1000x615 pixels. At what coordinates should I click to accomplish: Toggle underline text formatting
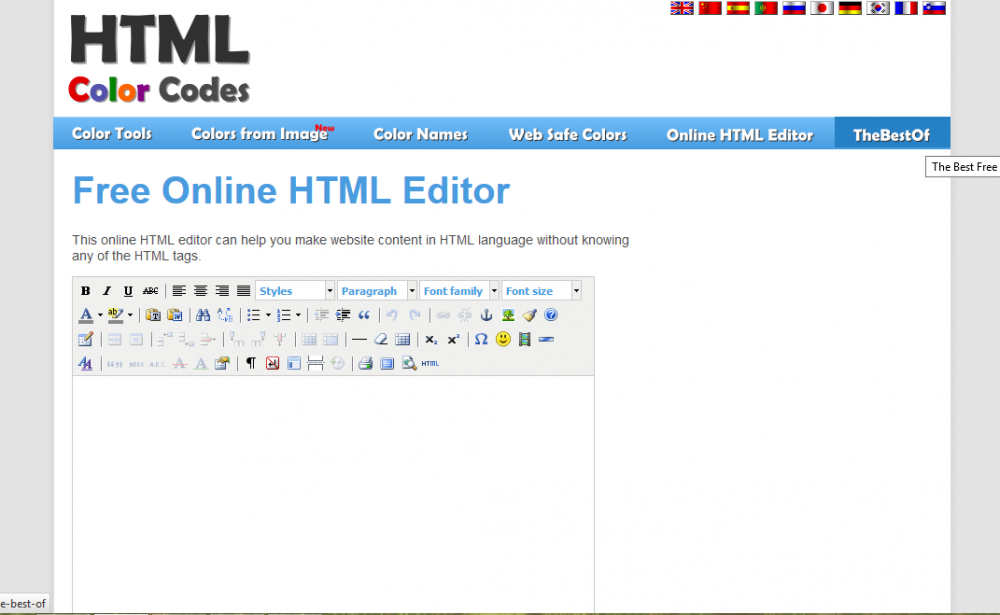coord(128,291)
